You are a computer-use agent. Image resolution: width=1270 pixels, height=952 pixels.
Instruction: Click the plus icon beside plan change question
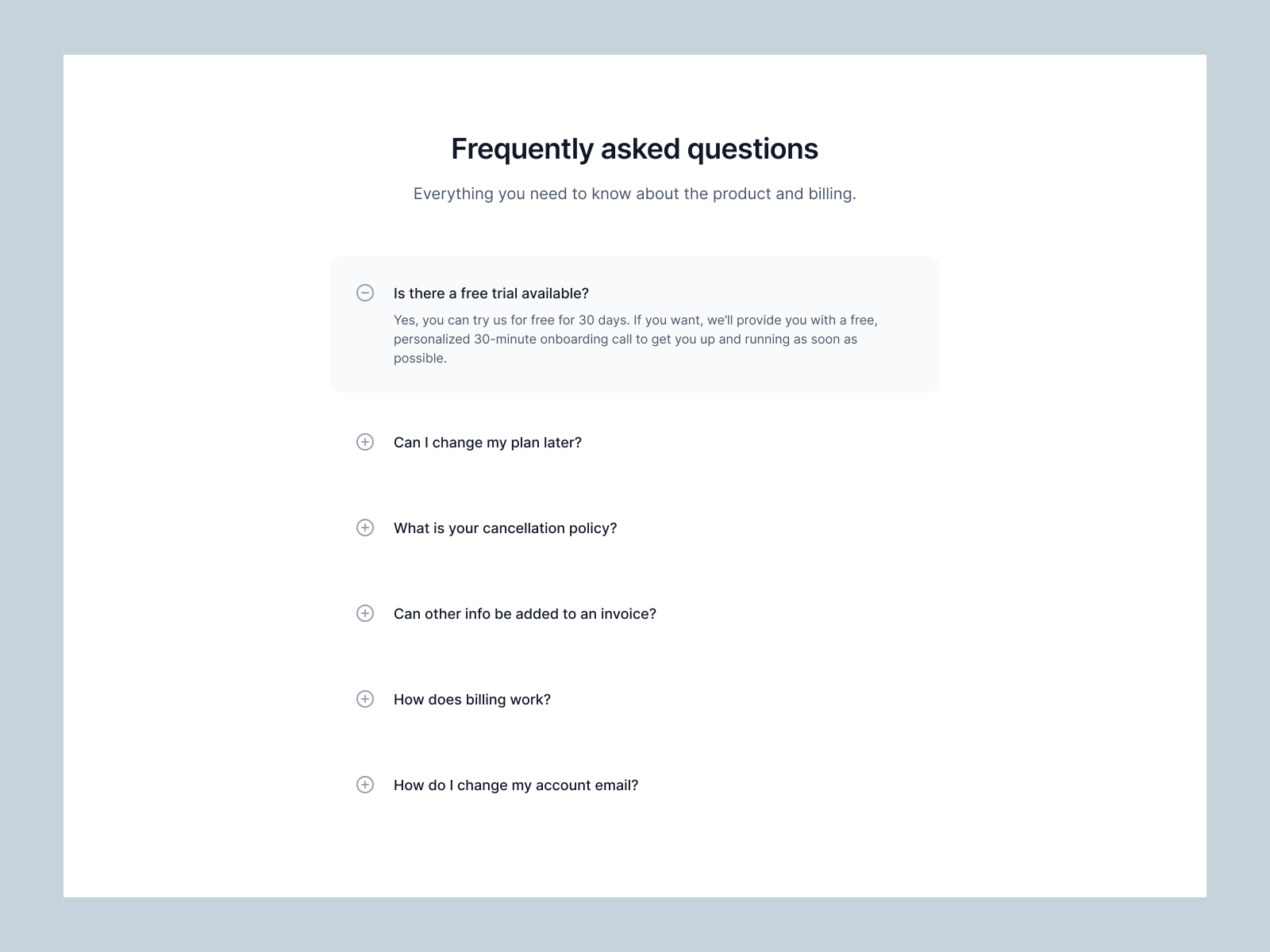pyautogui.click(x=365, y=442)
